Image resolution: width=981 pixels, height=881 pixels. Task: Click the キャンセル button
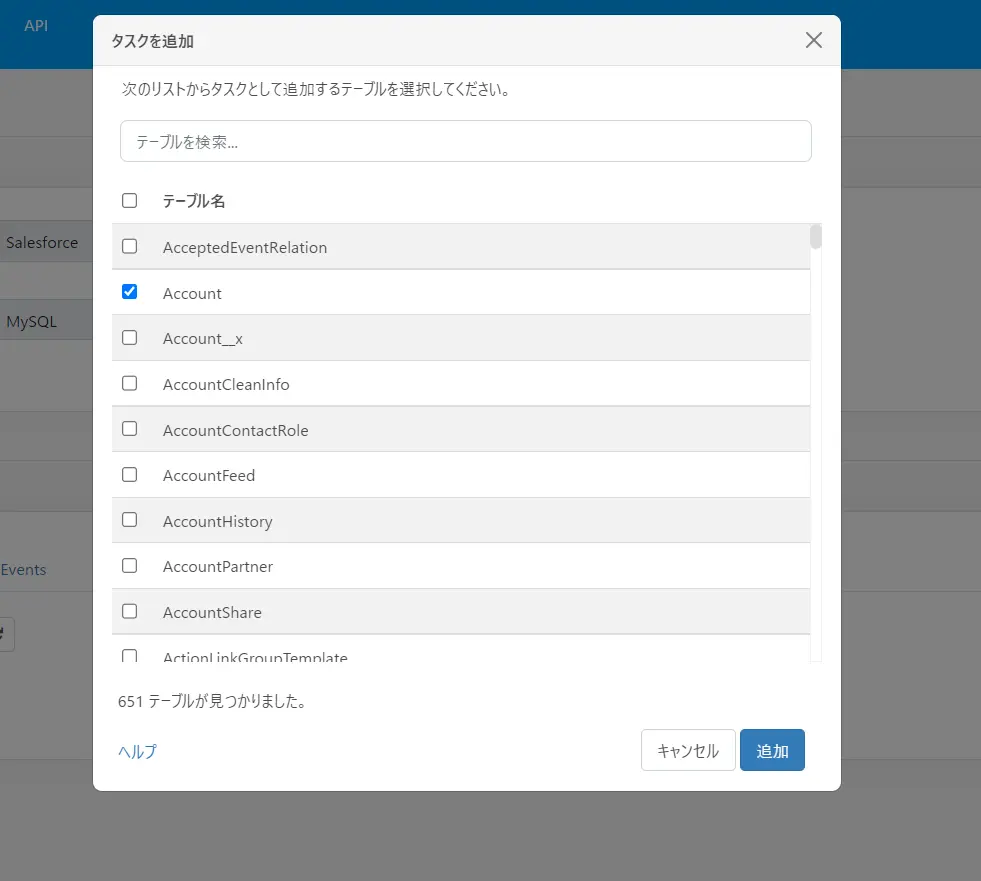688,750
